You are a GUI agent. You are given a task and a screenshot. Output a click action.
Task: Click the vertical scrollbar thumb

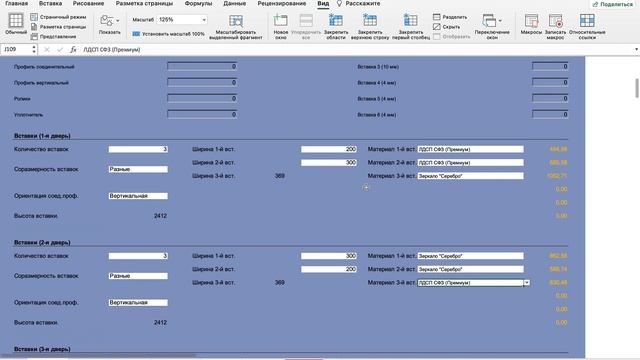coord(637,88)
